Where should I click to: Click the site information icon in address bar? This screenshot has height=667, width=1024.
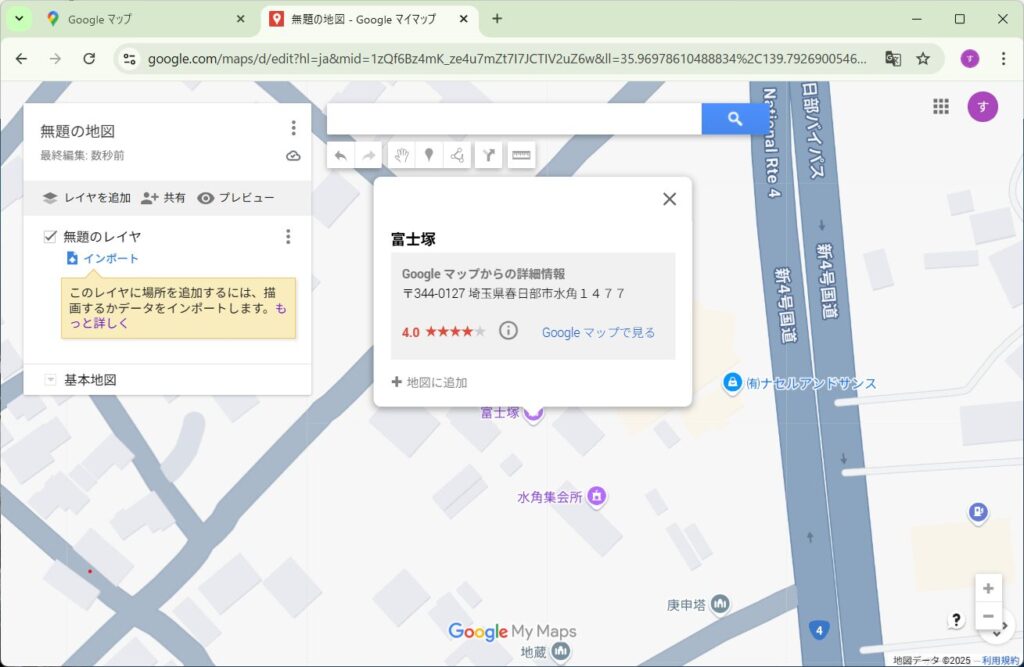point(129,59)
